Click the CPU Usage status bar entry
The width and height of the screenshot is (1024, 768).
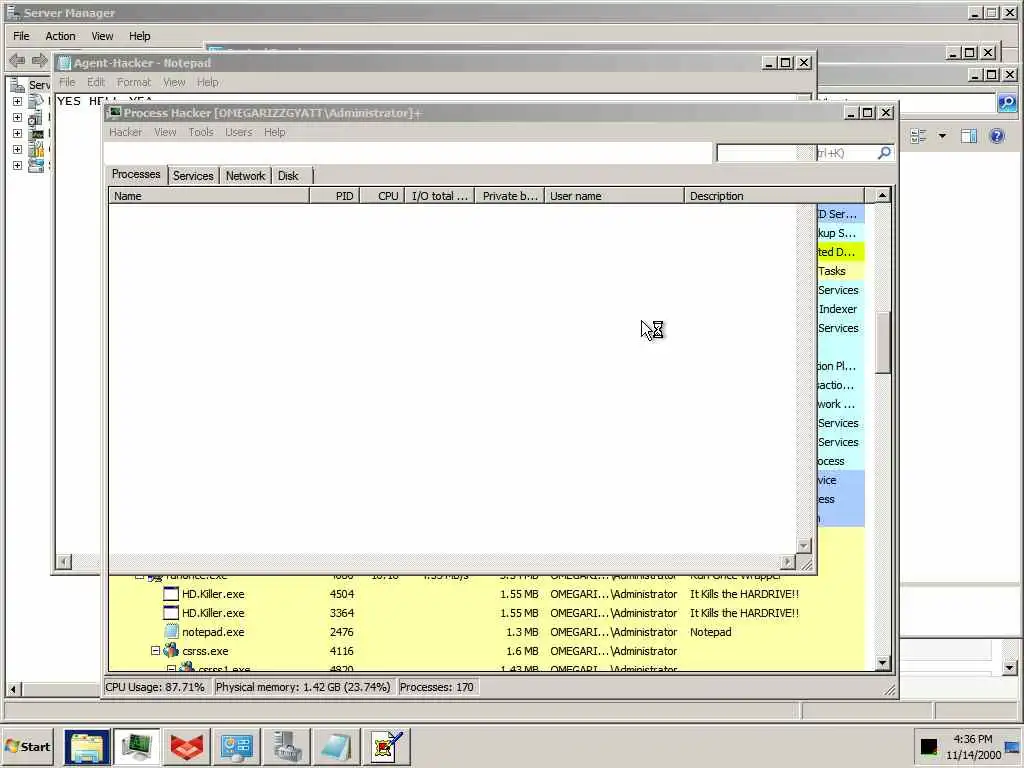[x=155, y=687]
